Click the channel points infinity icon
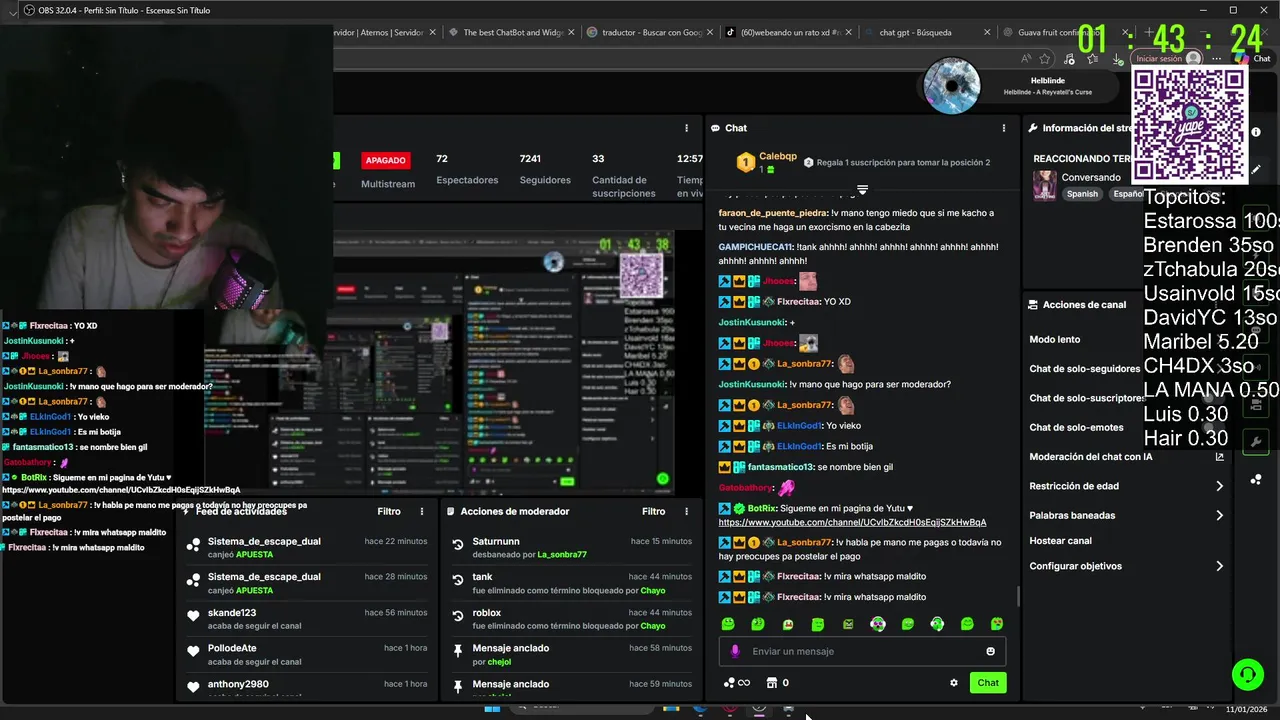 pyautogui.click(x=736, y=683)
